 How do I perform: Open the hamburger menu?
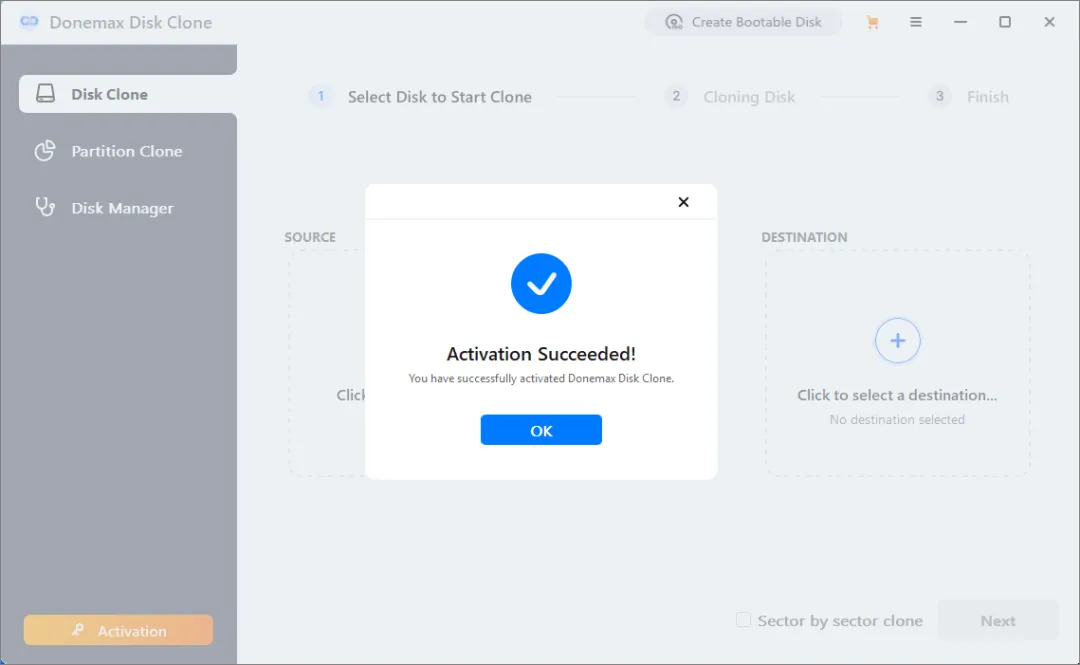tap(915, 22)
